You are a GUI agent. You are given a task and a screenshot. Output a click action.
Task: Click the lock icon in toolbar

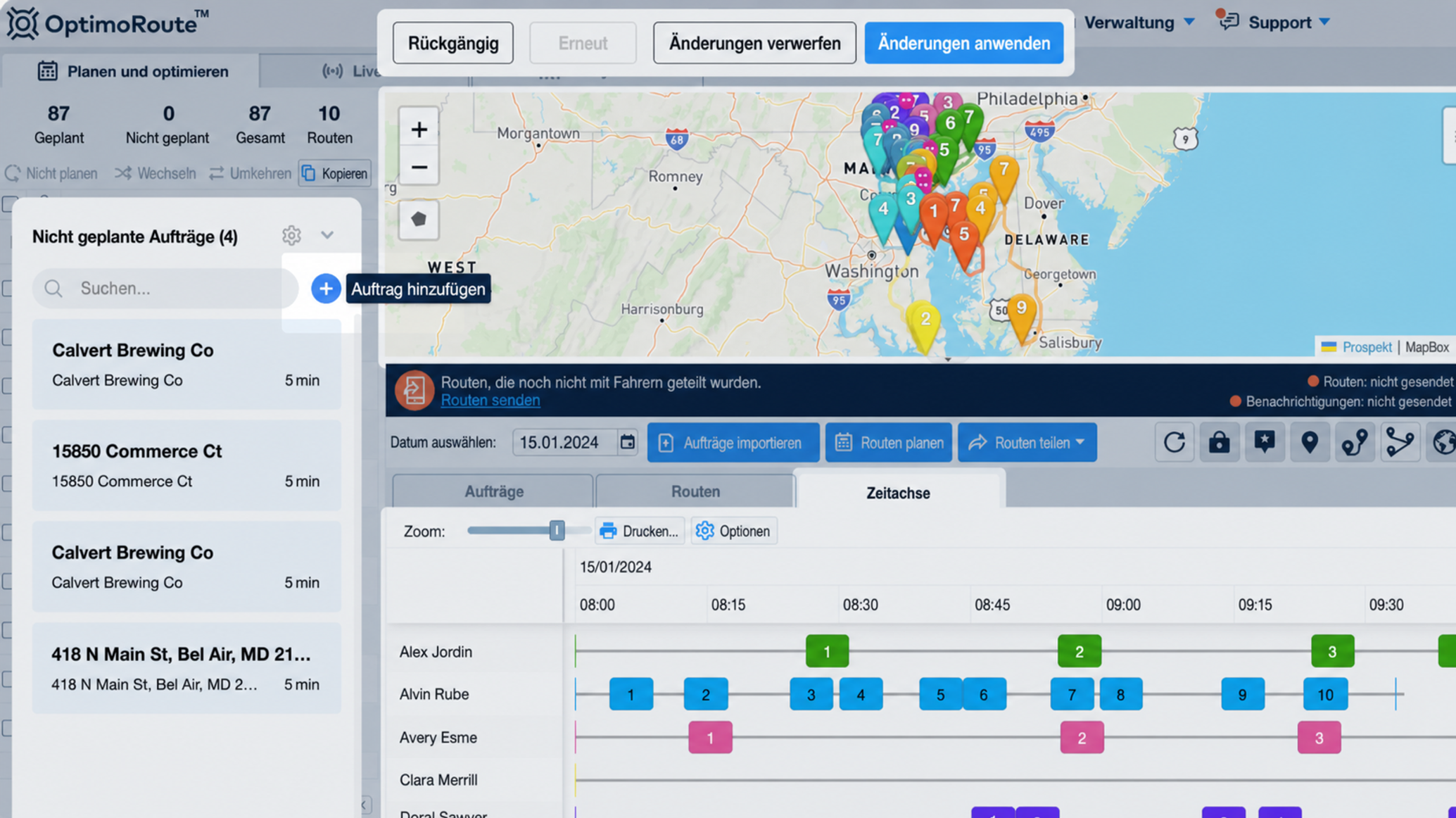click(1219, 442)
